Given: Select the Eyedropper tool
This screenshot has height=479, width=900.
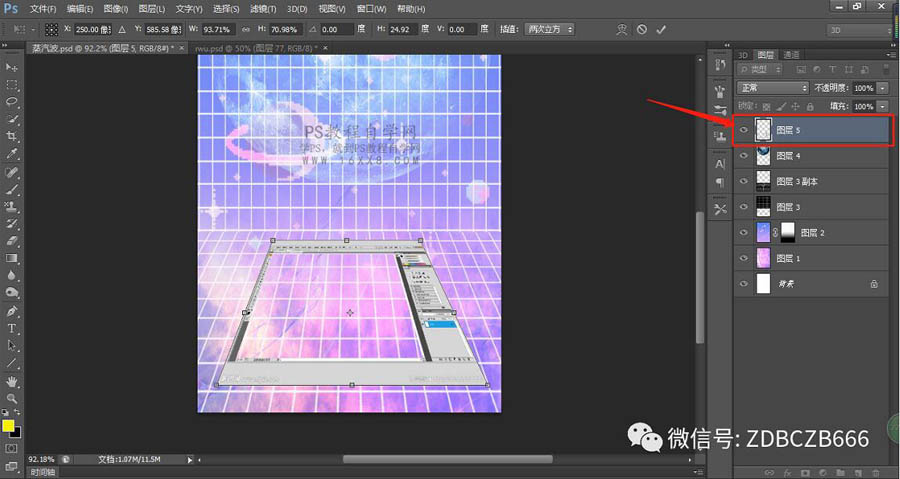Looking at the screenshot, I should coord(12,154).
